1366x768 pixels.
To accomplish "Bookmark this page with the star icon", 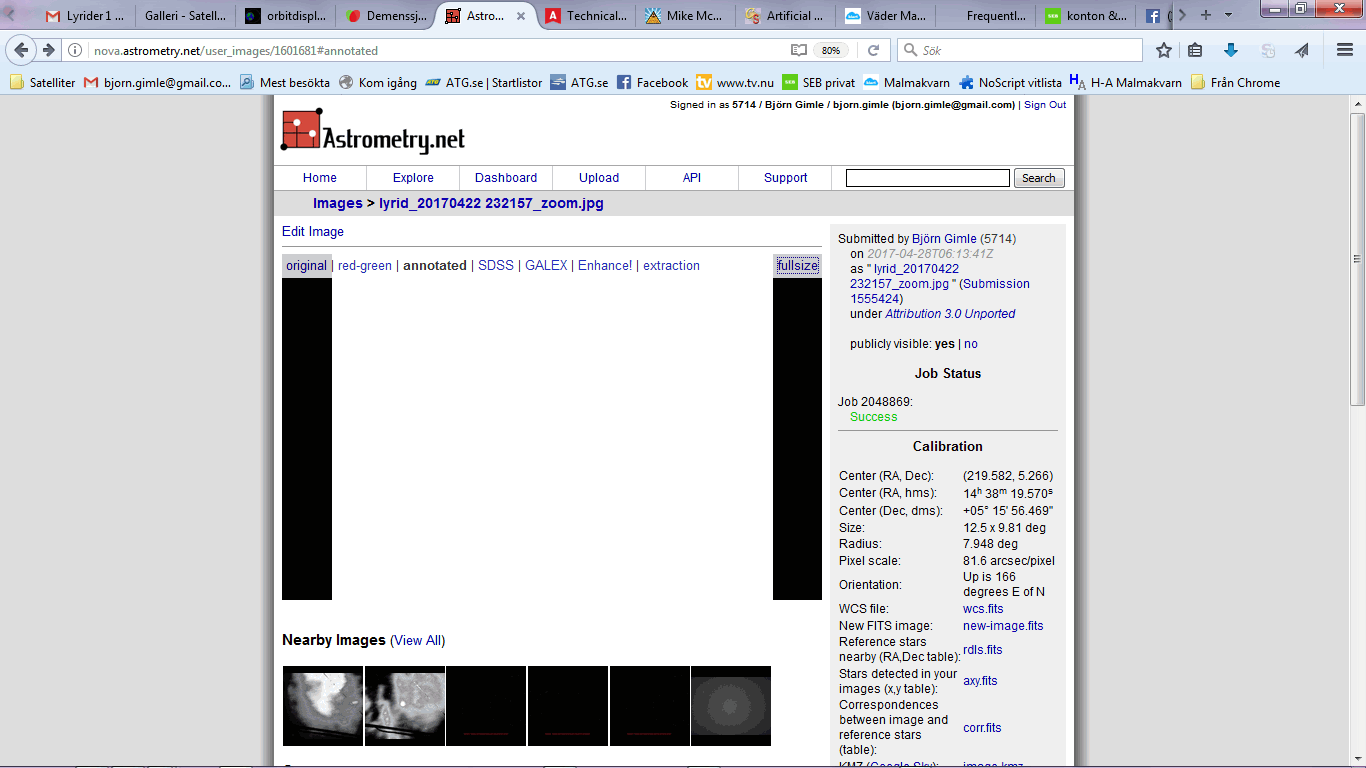I will [1163, 50].
